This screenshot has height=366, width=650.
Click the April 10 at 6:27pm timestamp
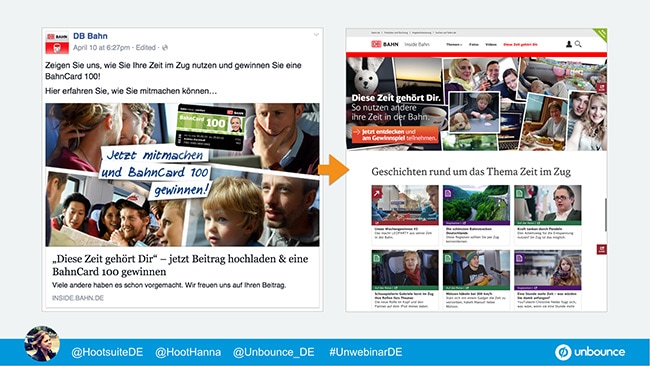[102, 48]
